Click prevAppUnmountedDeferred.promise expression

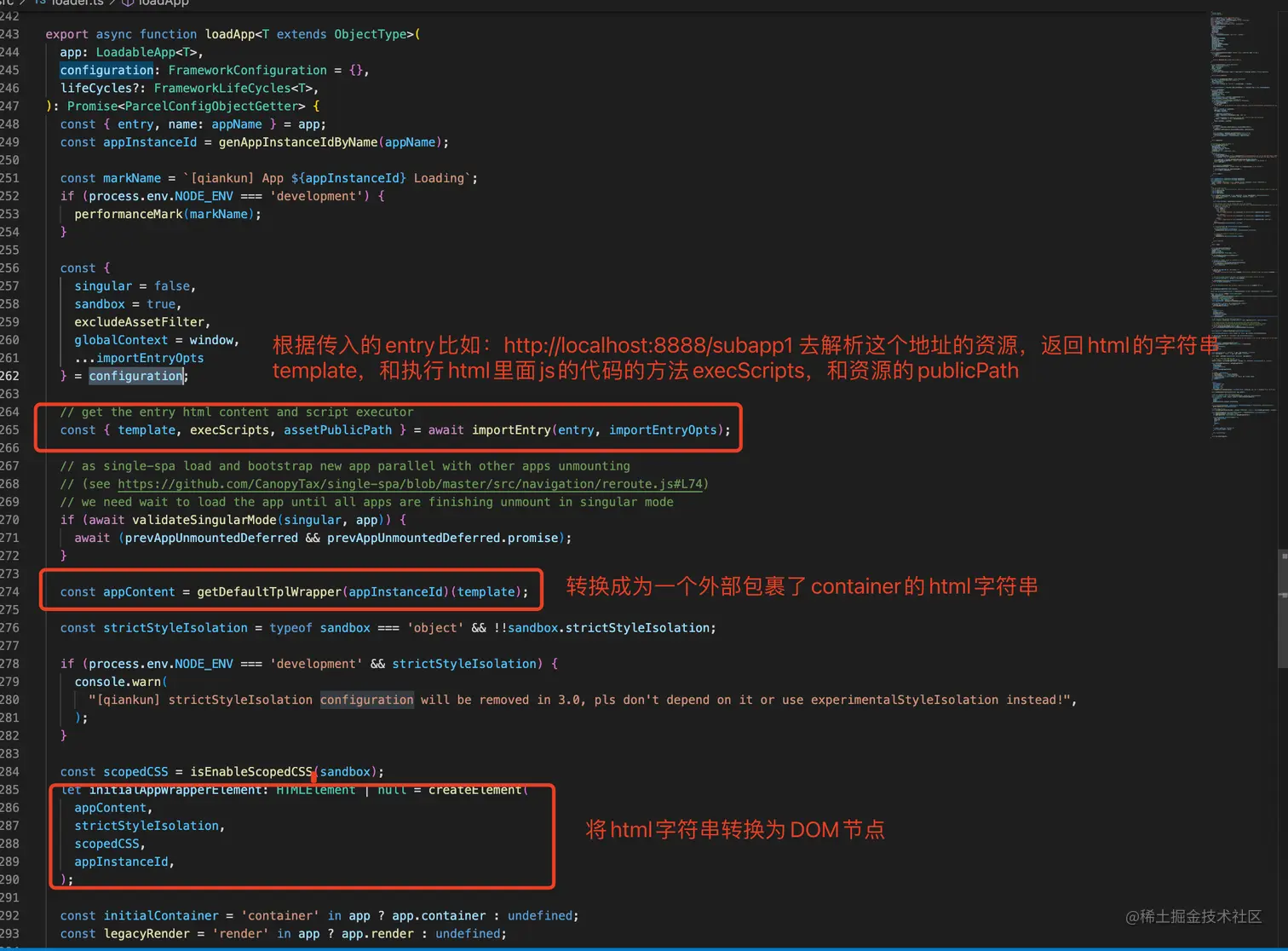(x=442, y=538)
